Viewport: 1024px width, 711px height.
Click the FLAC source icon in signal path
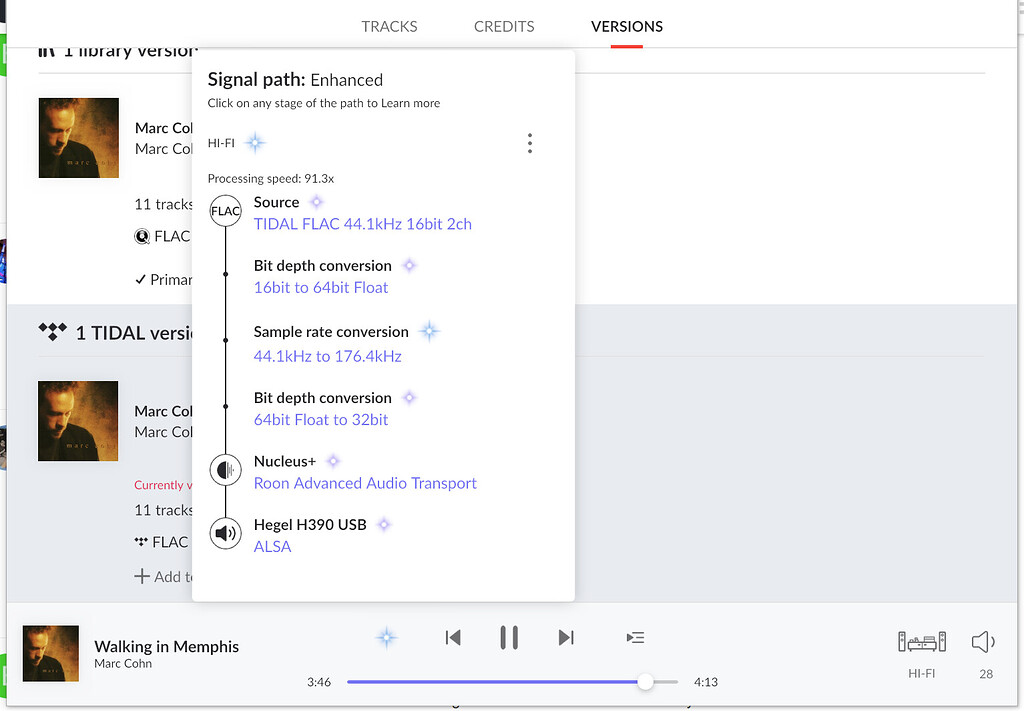coord(226,211)
